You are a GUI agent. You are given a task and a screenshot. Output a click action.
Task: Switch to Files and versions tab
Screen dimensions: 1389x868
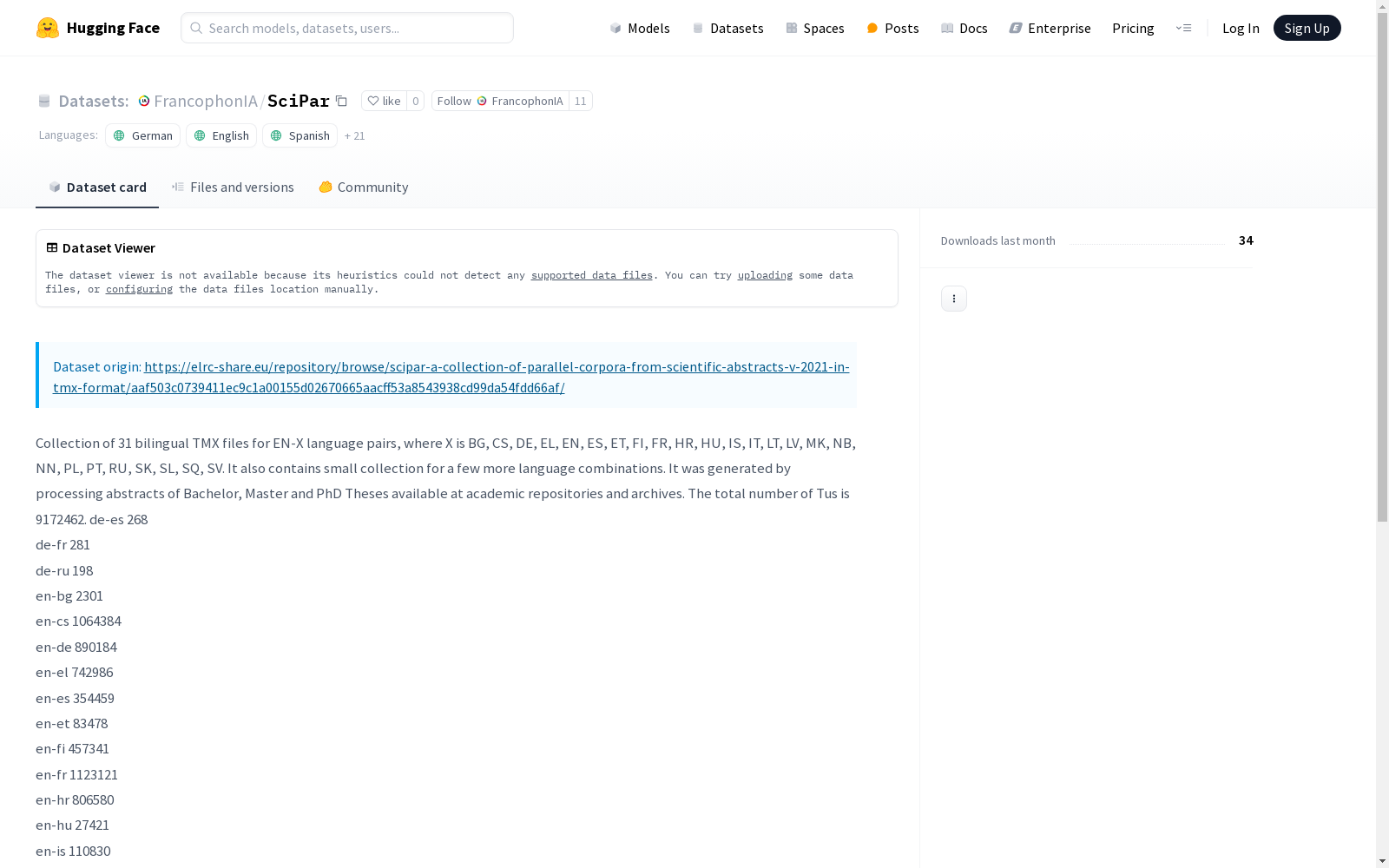pos(233,187)
